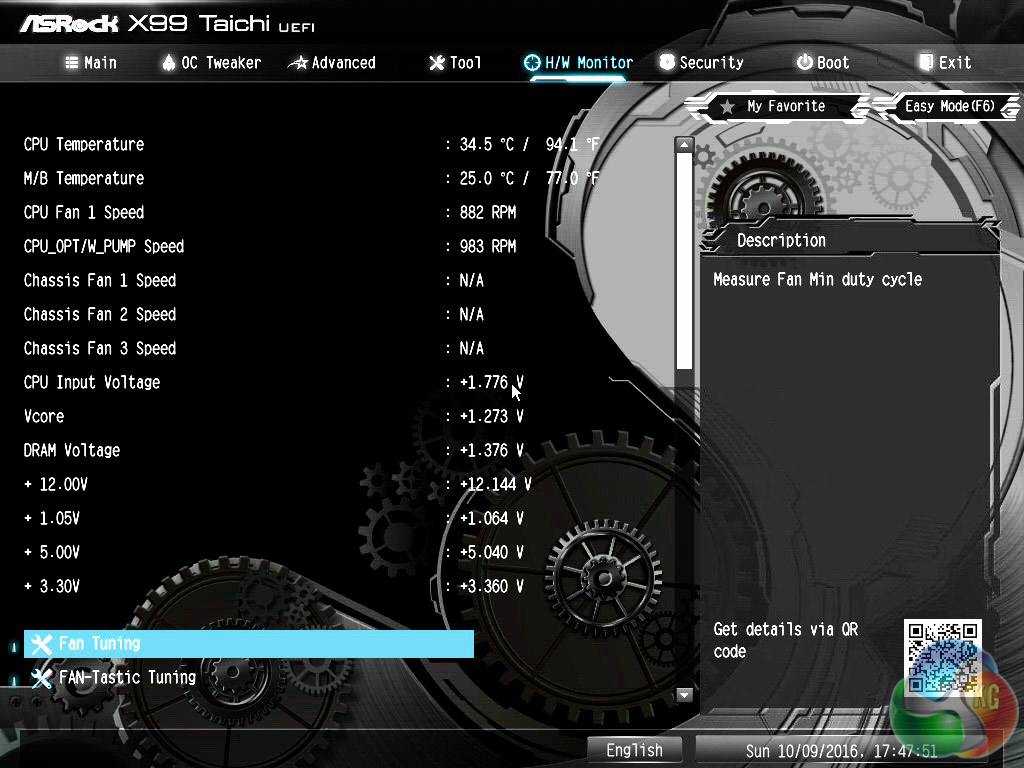Viewport: 1024px width, 768px height.
Task: Click the date and time display
Action: (x=841, y=751)
